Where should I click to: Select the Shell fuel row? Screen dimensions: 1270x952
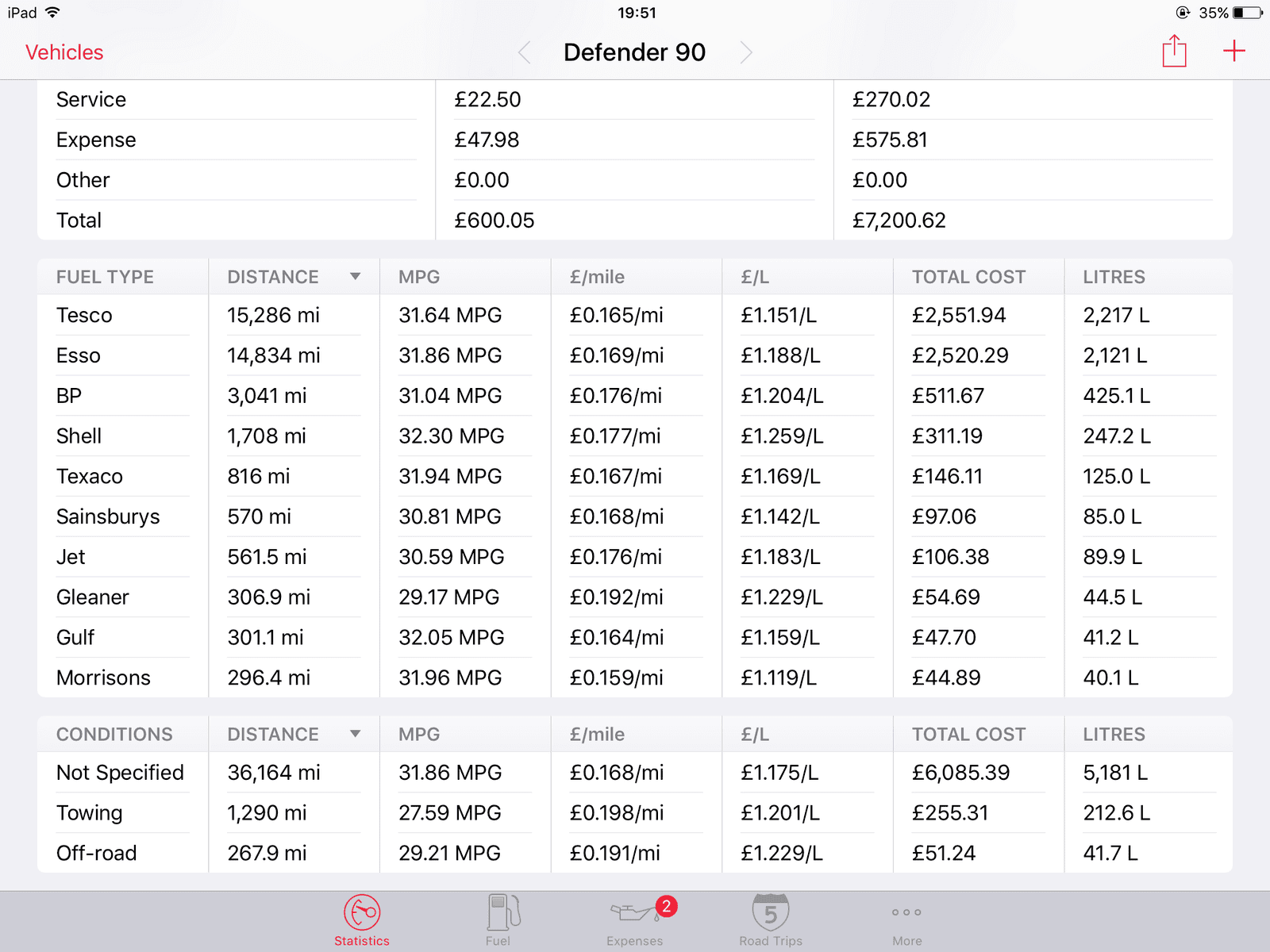635,436
